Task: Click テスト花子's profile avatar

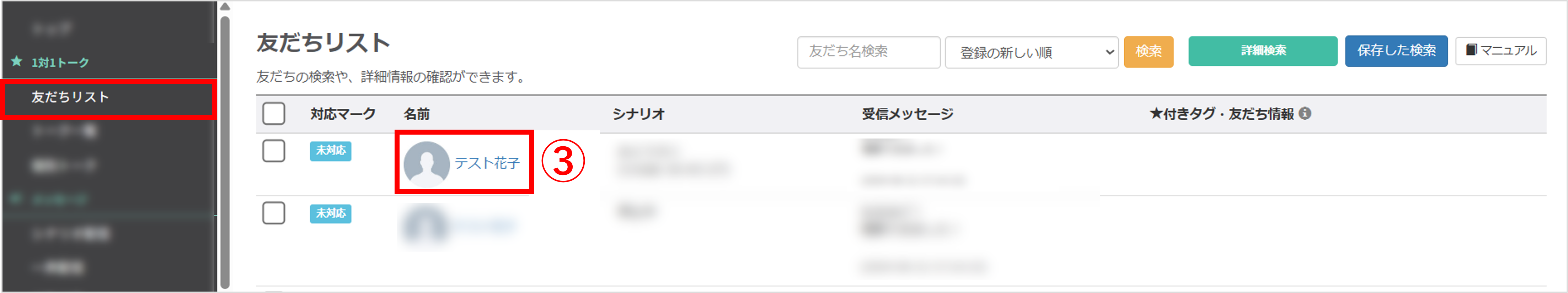Action: tap(426, 163)
